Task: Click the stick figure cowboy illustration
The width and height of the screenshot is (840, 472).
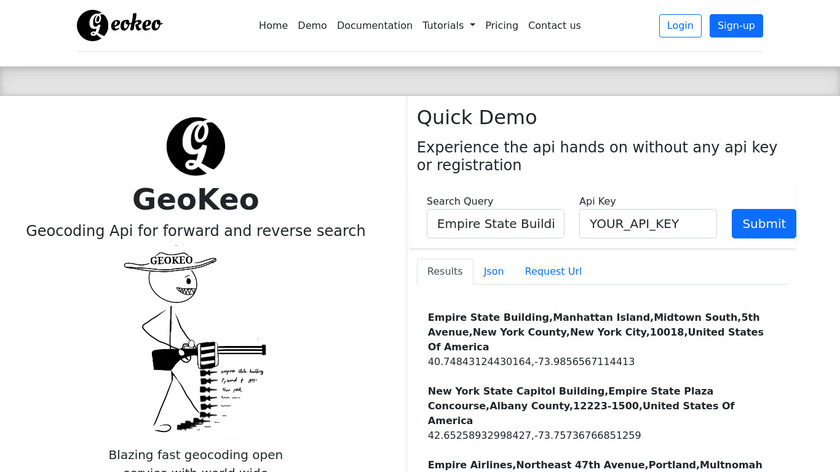Action: pyautogui.click(x=196, y=340)
